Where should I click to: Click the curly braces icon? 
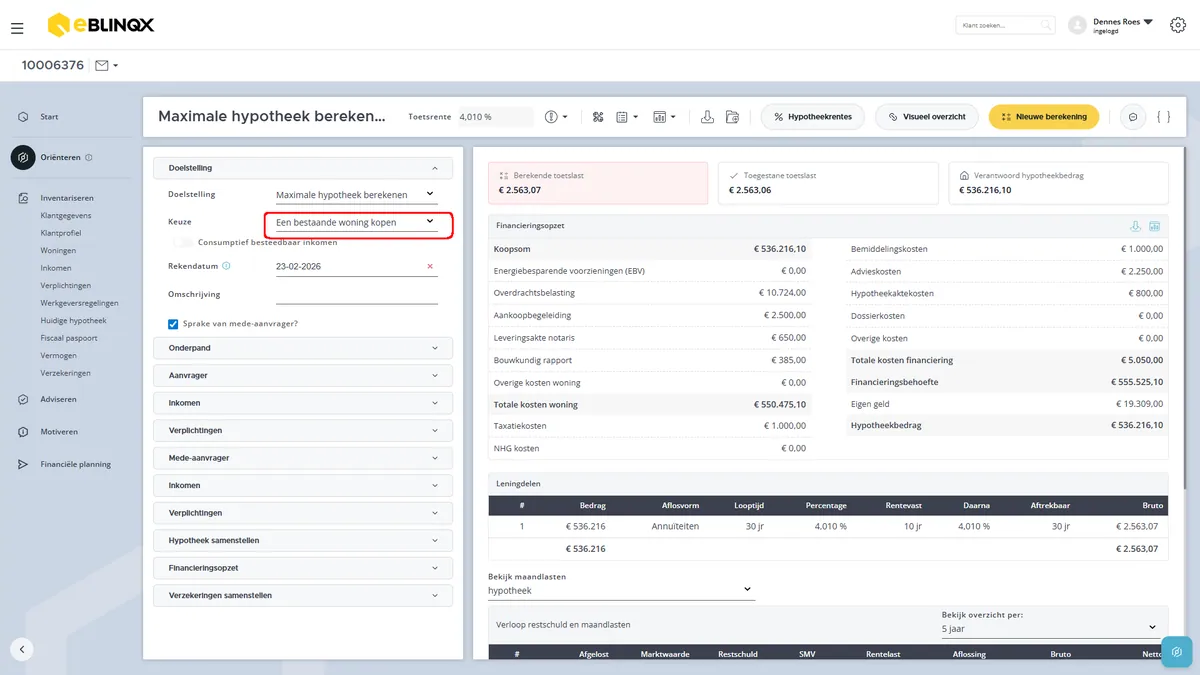(x=1163, y=117)
